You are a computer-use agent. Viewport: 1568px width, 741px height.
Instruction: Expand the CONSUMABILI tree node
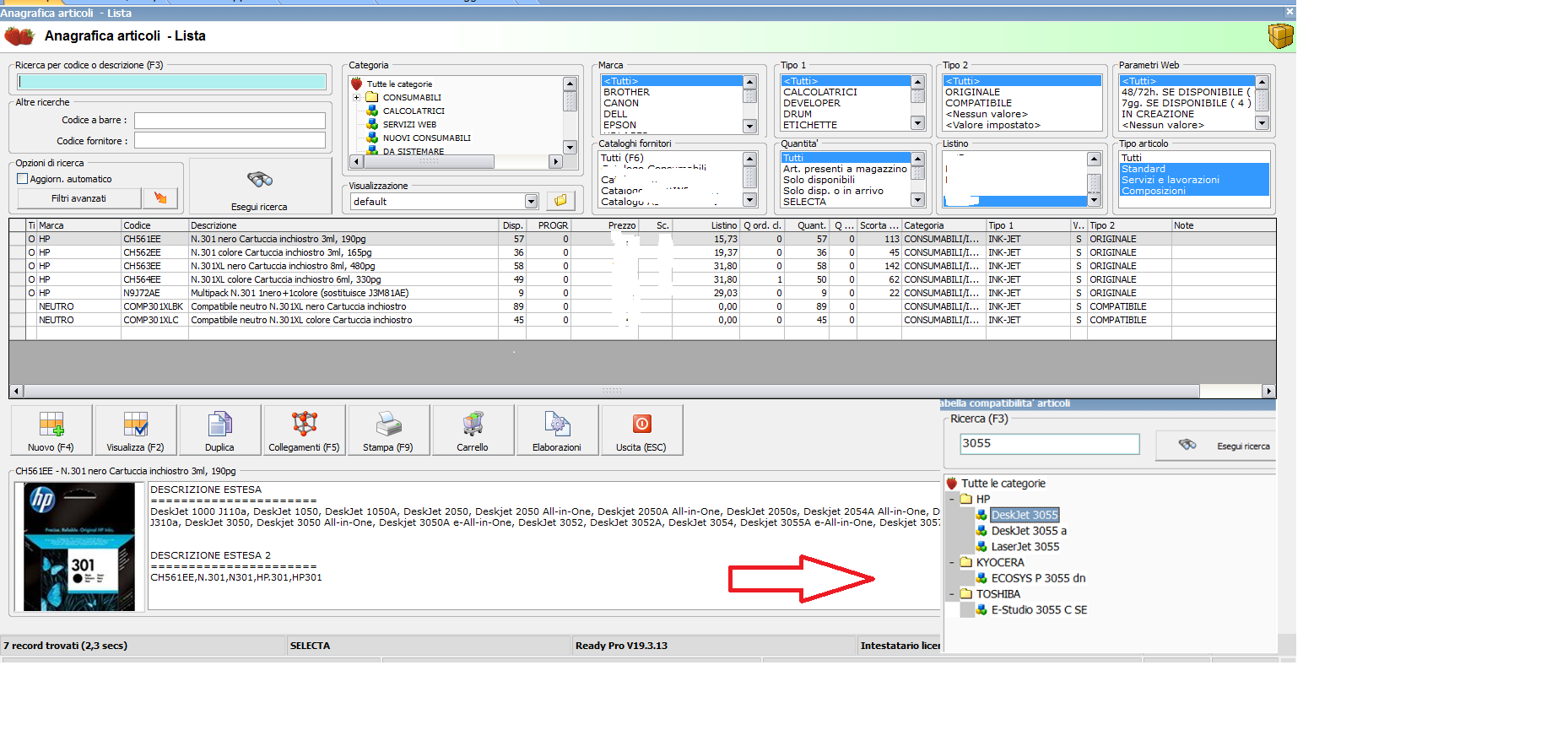357,97
